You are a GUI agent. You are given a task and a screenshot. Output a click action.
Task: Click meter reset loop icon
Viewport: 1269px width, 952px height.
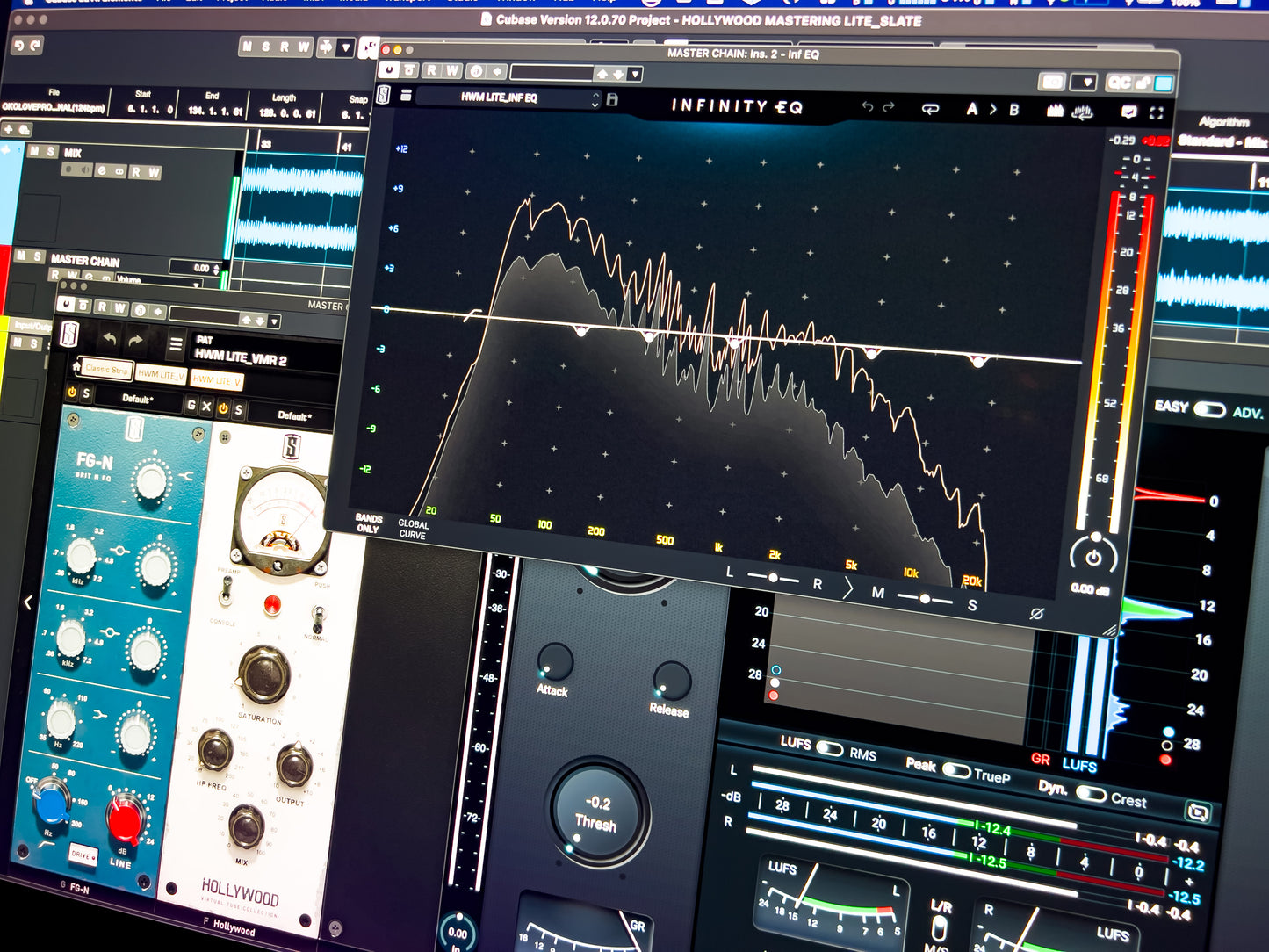click(x=1198, y=813)
